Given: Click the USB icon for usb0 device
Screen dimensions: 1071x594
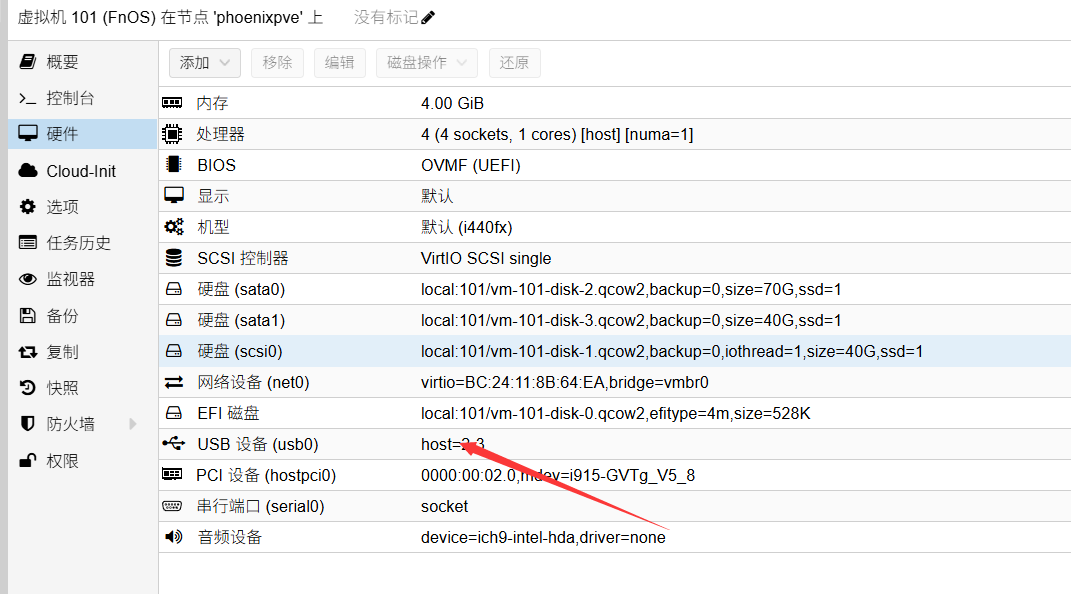Looking at the screenshot, I should tap(173, 444).
